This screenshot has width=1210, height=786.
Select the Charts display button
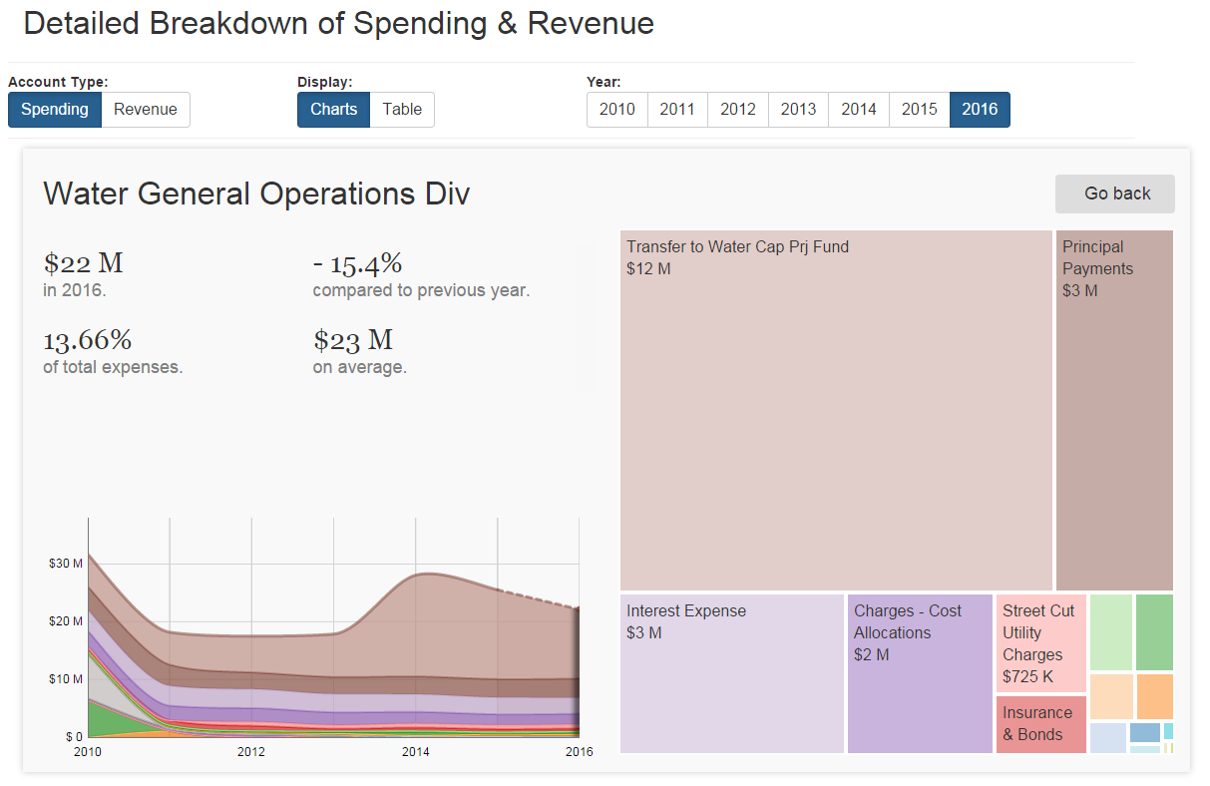333,110
